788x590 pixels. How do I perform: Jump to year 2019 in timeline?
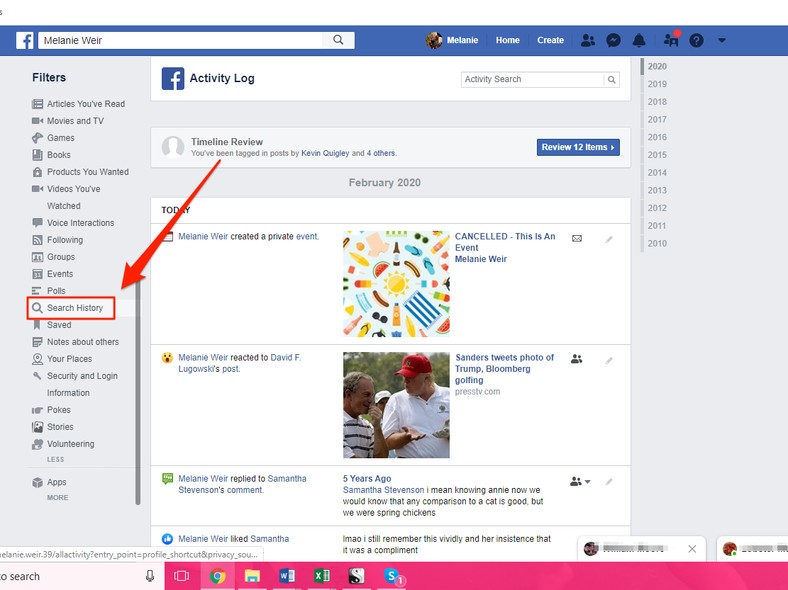[657, 84]
